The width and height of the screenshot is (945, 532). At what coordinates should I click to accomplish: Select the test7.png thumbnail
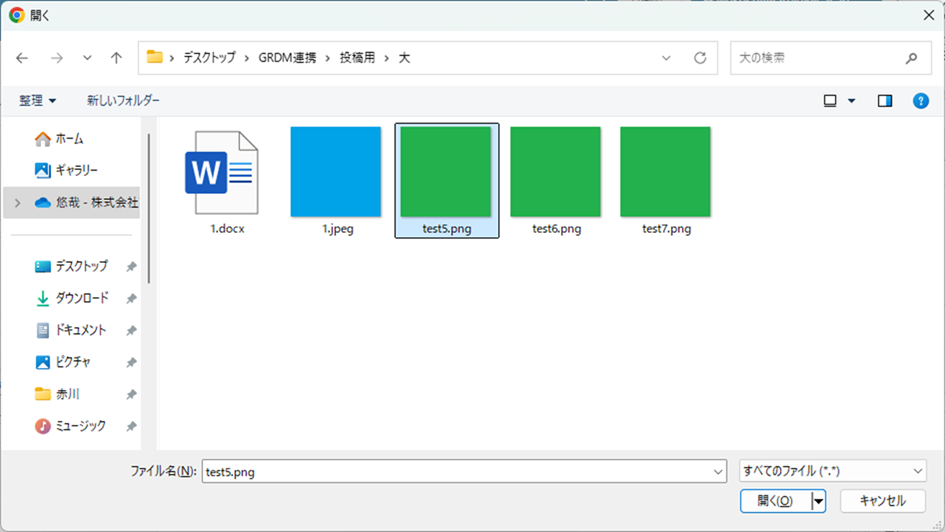pos(665,172)
